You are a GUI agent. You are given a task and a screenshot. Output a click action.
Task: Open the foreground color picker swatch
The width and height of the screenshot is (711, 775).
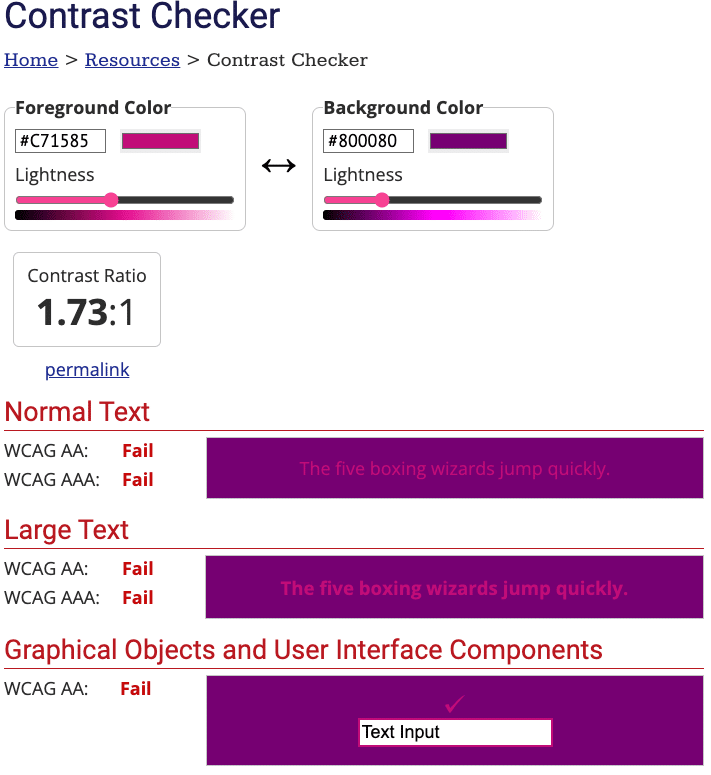pyautogui.click(x=160, y=141)
